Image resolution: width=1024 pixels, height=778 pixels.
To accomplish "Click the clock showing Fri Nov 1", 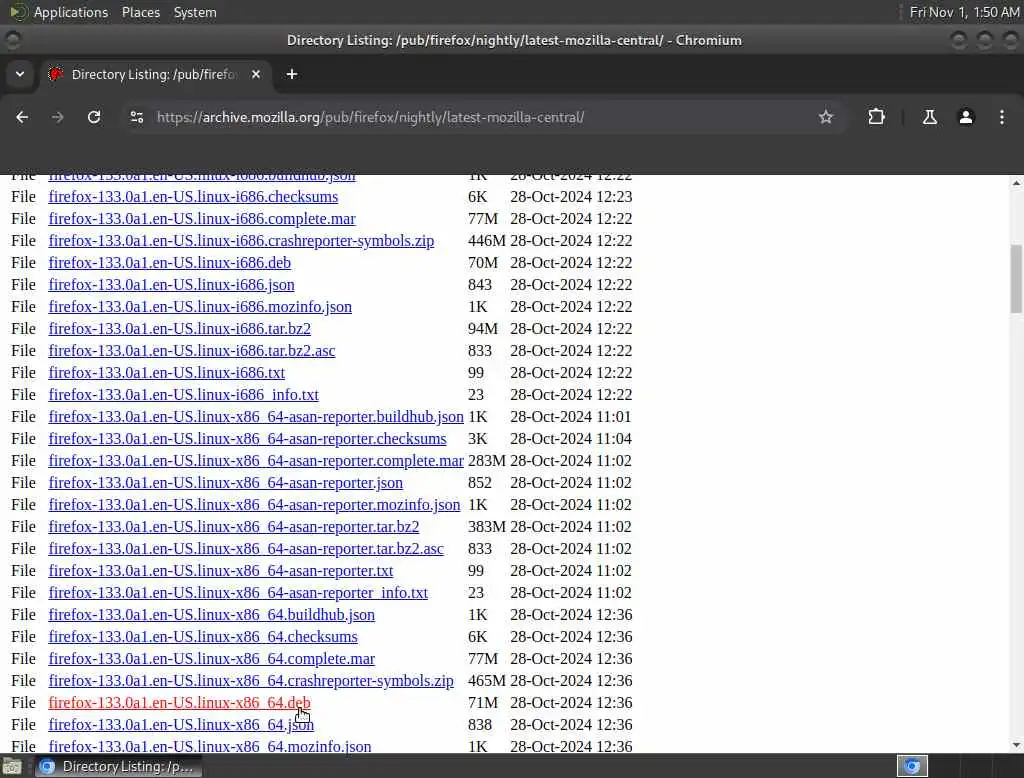I will pyautogui.click(x=964, y=12).
